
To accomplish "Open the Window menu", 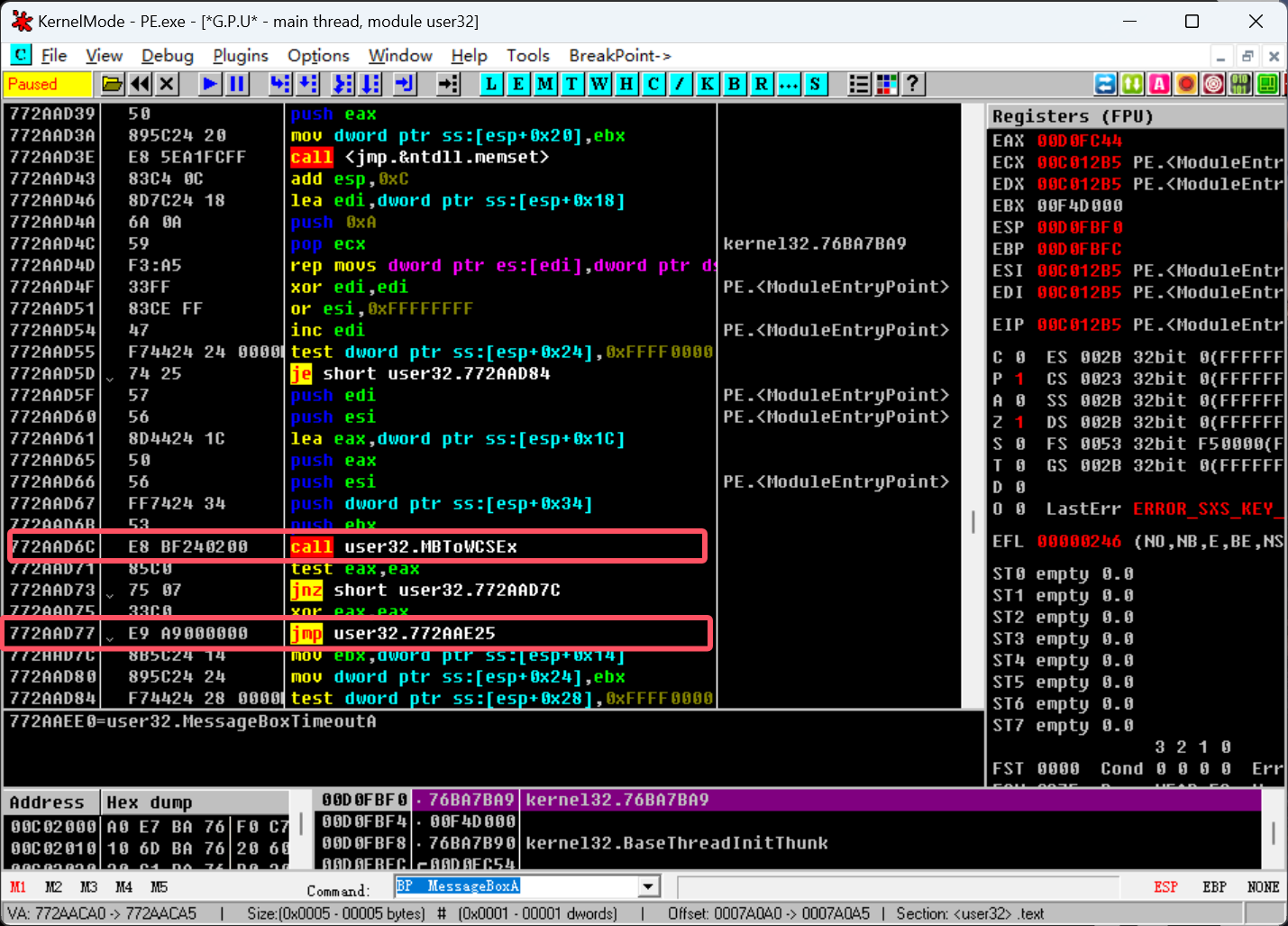I will click(400, 55).
